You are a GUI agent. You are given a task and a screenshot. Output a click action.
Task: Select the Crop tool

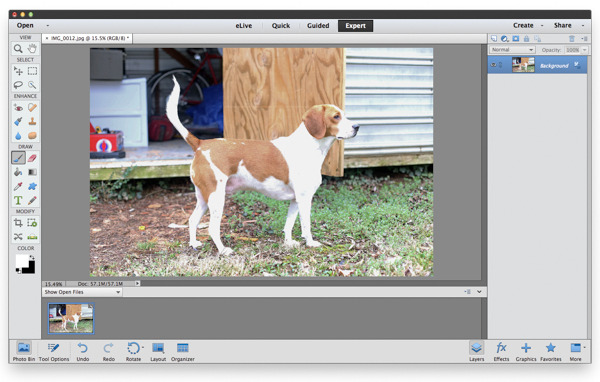tap(18, 222)
